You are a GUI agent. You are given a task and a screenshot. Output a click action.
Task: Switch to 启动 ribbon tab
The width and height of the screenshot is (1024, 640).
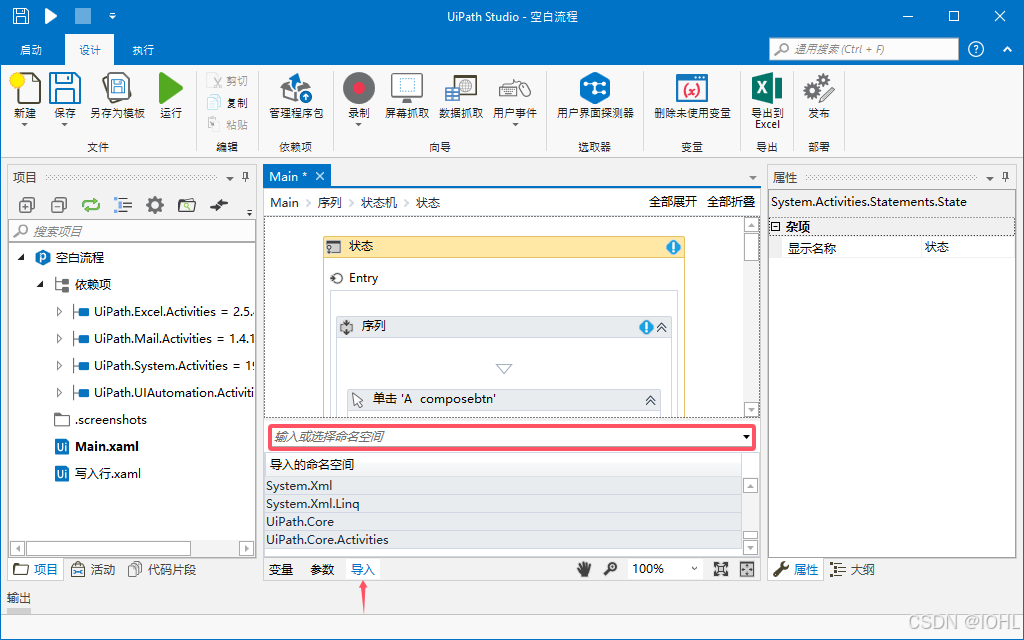[31, 50]
